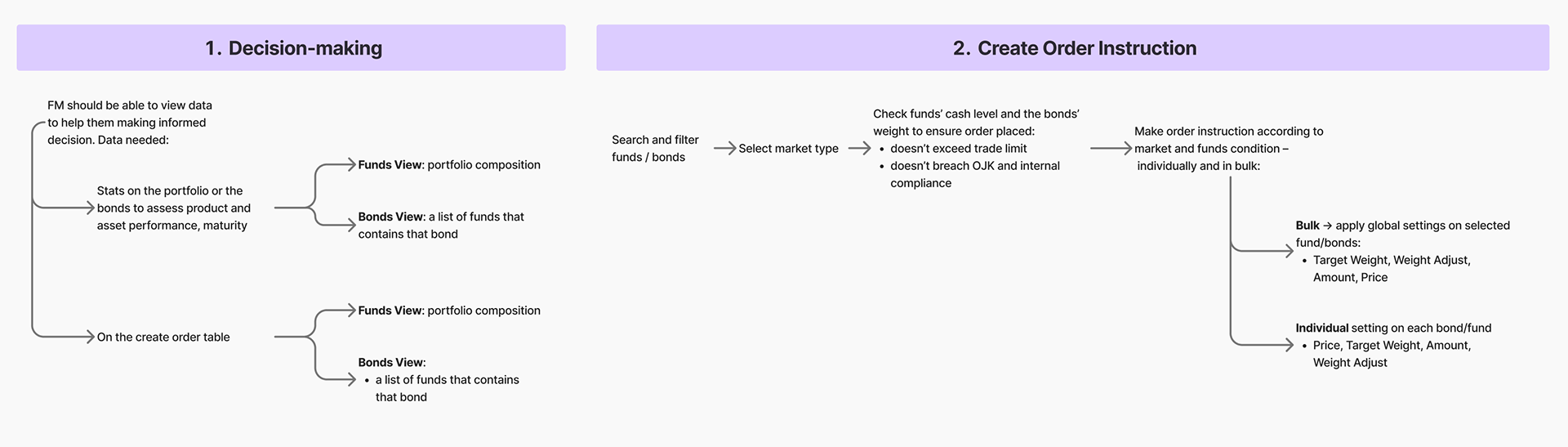The height and width of the screenshot is (447, 1568).
Task: Click the arrowhead pointing to Individual setting
Action: coord(1288,345)
